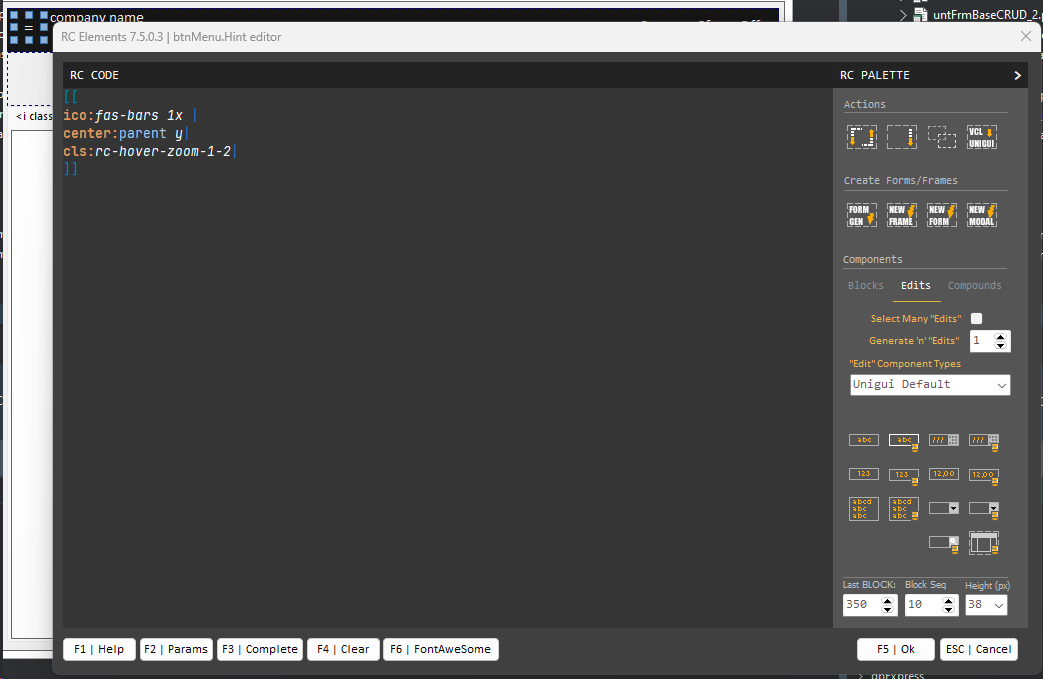The image size is (1043, 679).
Task: Select the plain 'abcd' memo edit component
Action: pyautogui.click(x=864, y=509)
